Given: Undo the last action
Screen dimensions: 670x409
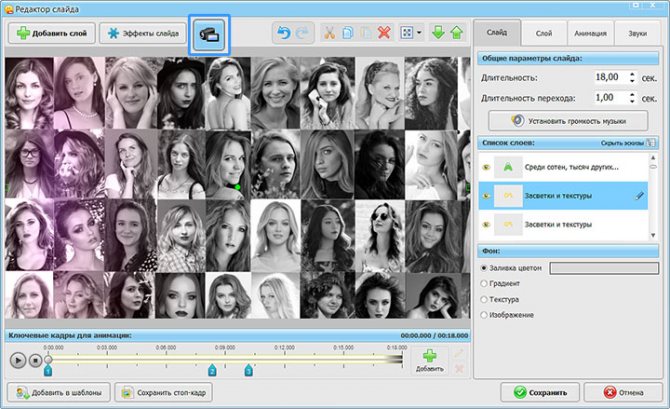Looking at the screenshot, I should click(x=283, y=34).
